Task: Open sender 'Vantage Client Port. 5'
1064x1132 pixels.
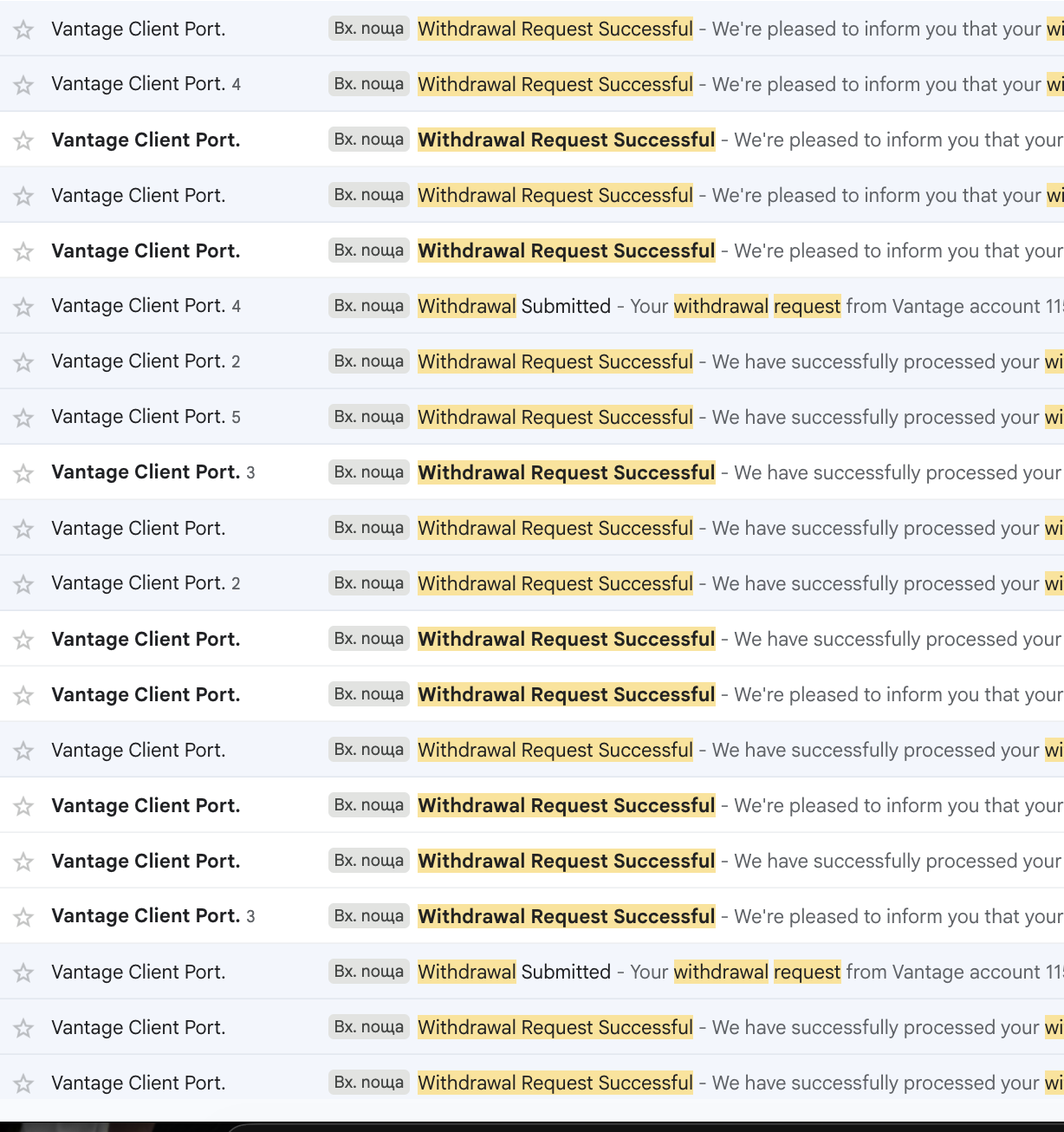Action: [x=146, y=417]
